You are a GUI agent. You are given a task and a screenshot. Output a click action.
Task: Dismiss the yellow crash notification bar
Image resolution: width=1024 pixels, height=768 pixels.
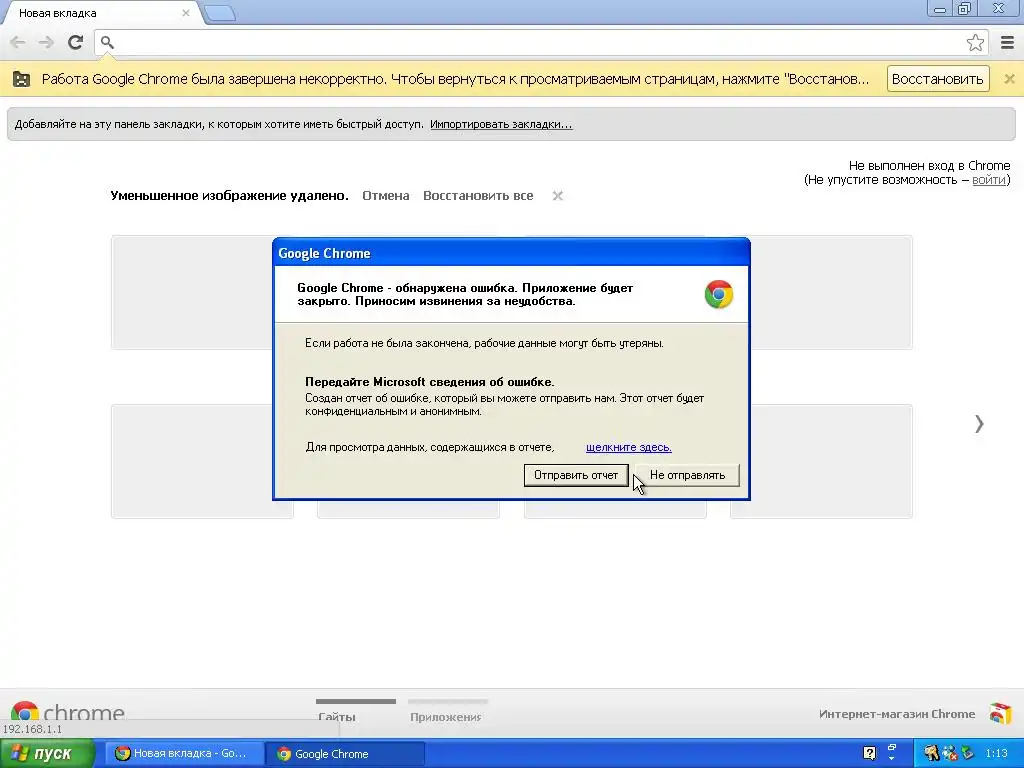(1009, 79)
